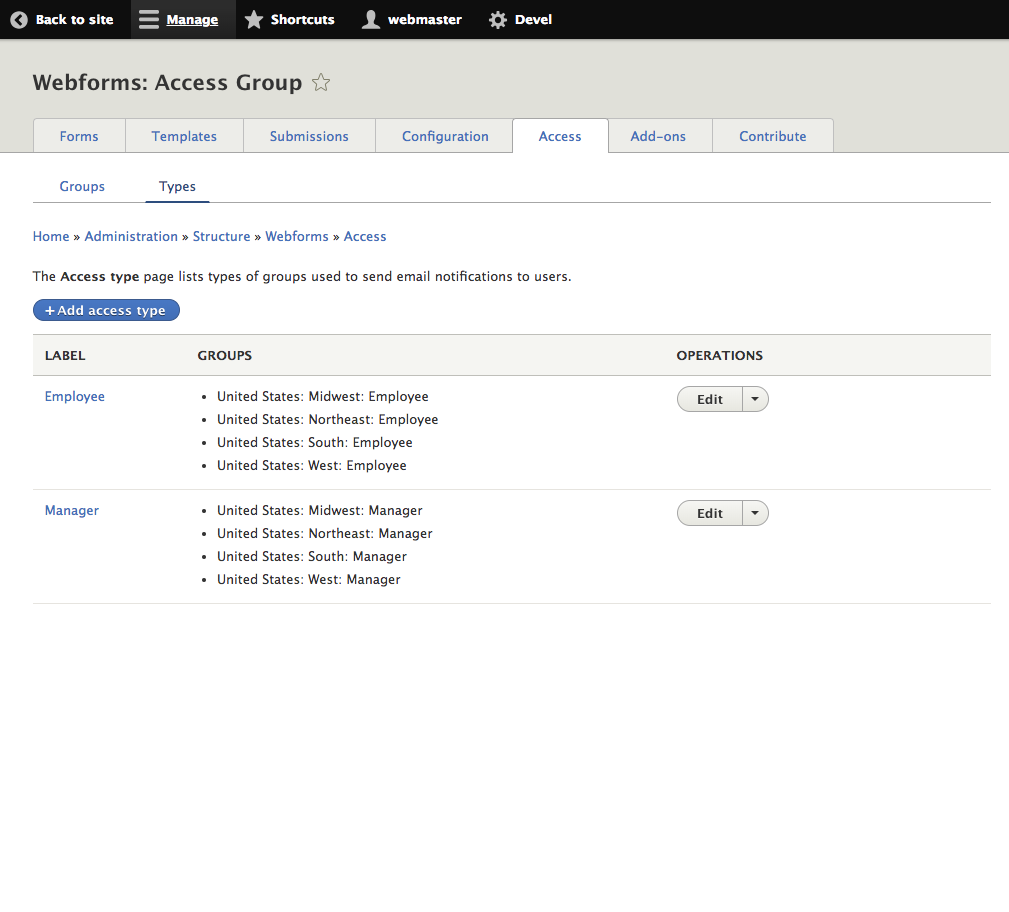This screenshot has height=912, width=1009.
Task: Expand Edit operations dropdown for Employee
Action: (755, 398)
